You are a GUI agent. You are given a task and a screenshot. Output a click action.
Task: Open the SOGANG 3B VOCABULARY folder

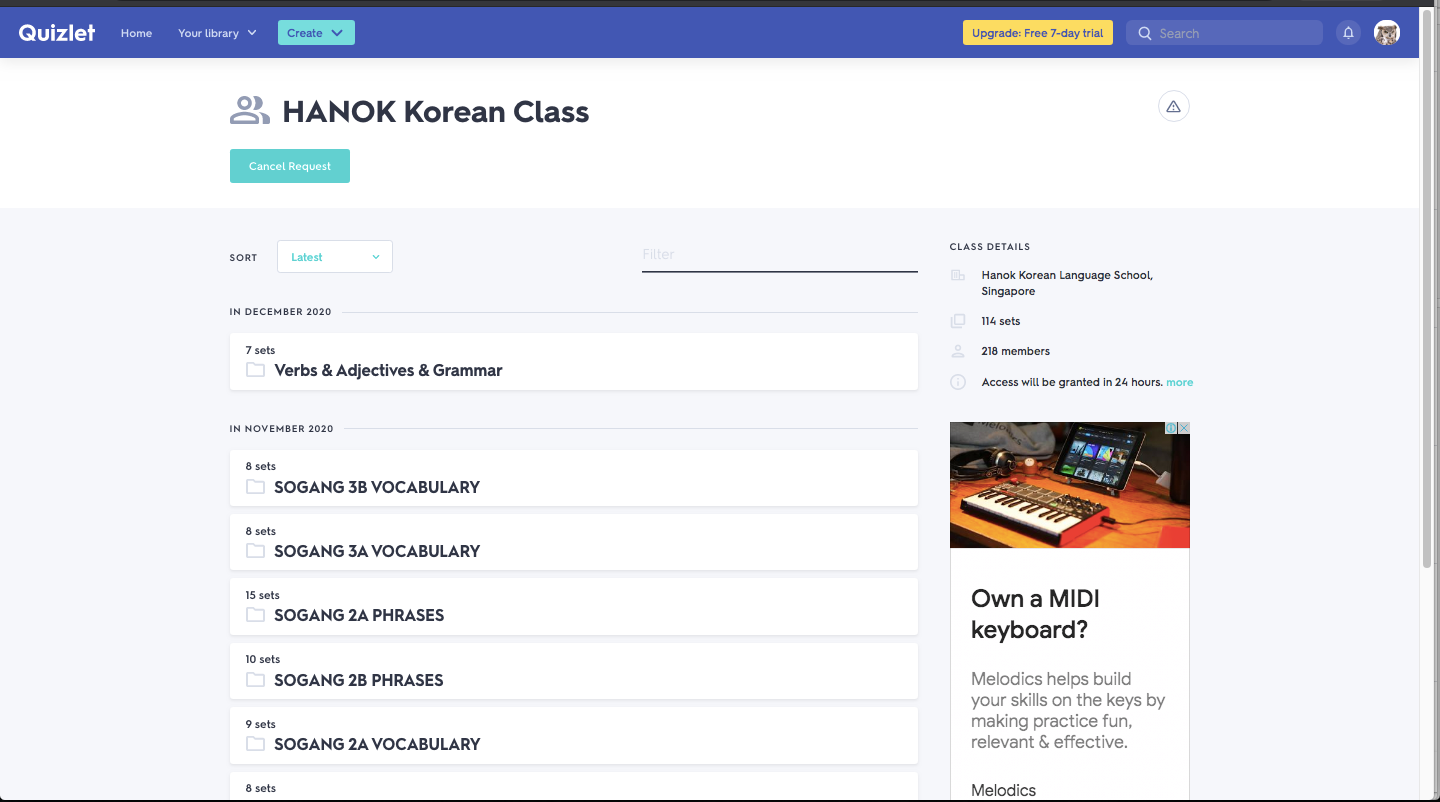point(574,478)
